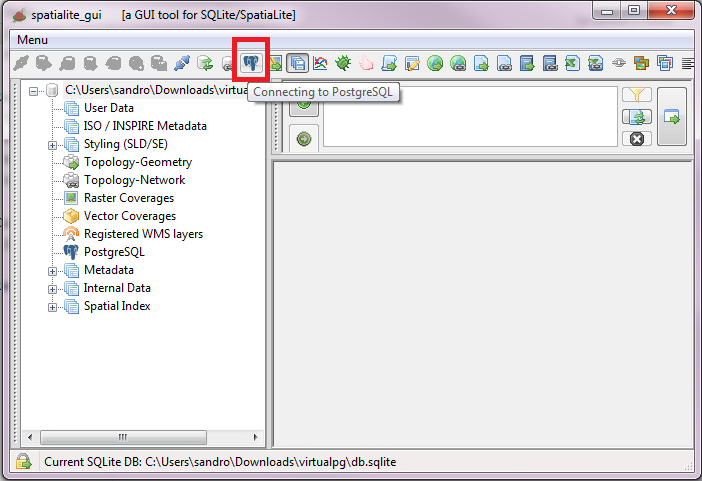Click the spatialite_gui title bar app icon
The height and width of the screenshot is (481, 702).
[x=20, y=15]
